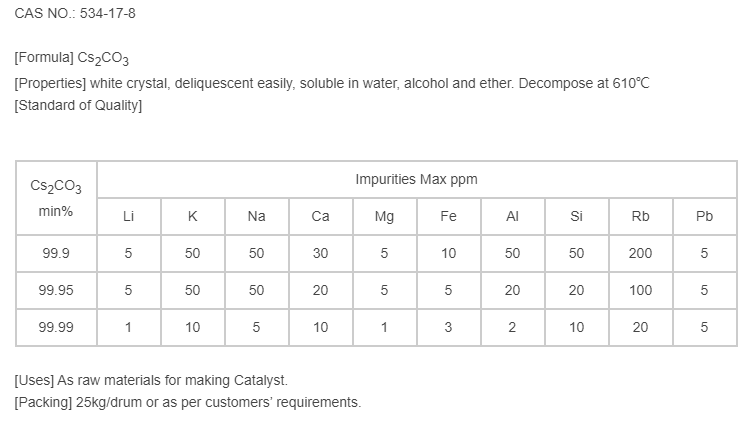
Task: Click the Cs2CO3 min% header cell
Action: click(56, 198)
